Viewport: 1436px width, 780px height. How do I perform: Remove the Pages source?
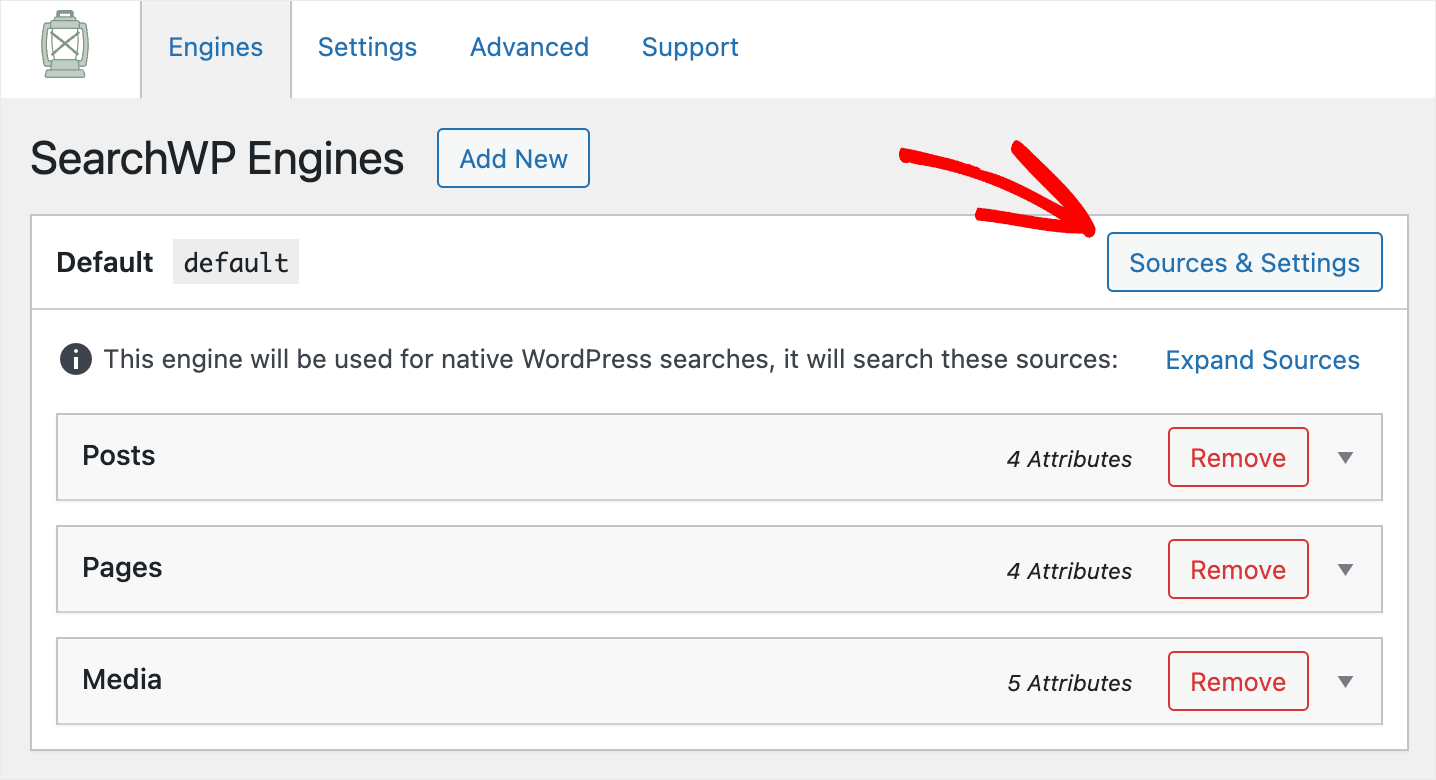coord(1238,569)
